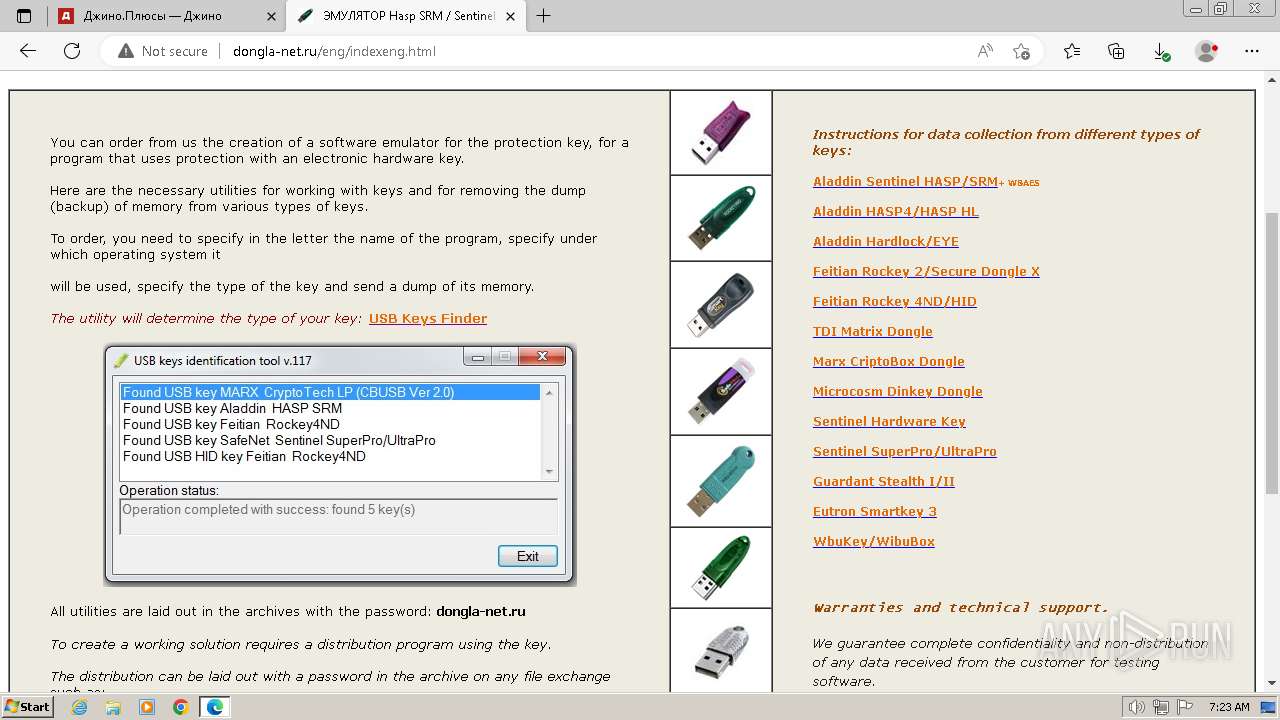The image size is (1280, 720).
Task: Open the Aladdin HASP4/HASP HL link
Action: [896, 211]
